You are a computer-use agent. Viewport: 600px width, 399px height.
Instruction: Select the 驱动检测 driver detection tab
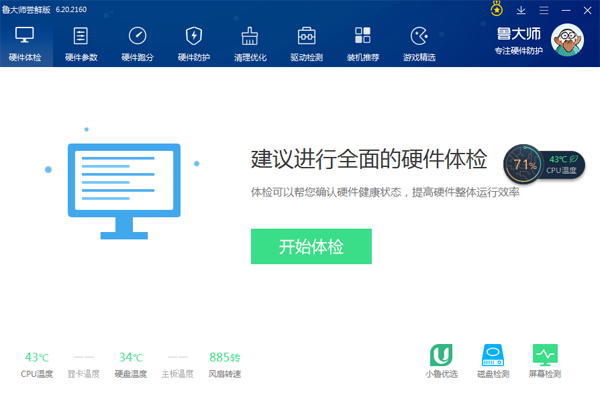(307, 44)
